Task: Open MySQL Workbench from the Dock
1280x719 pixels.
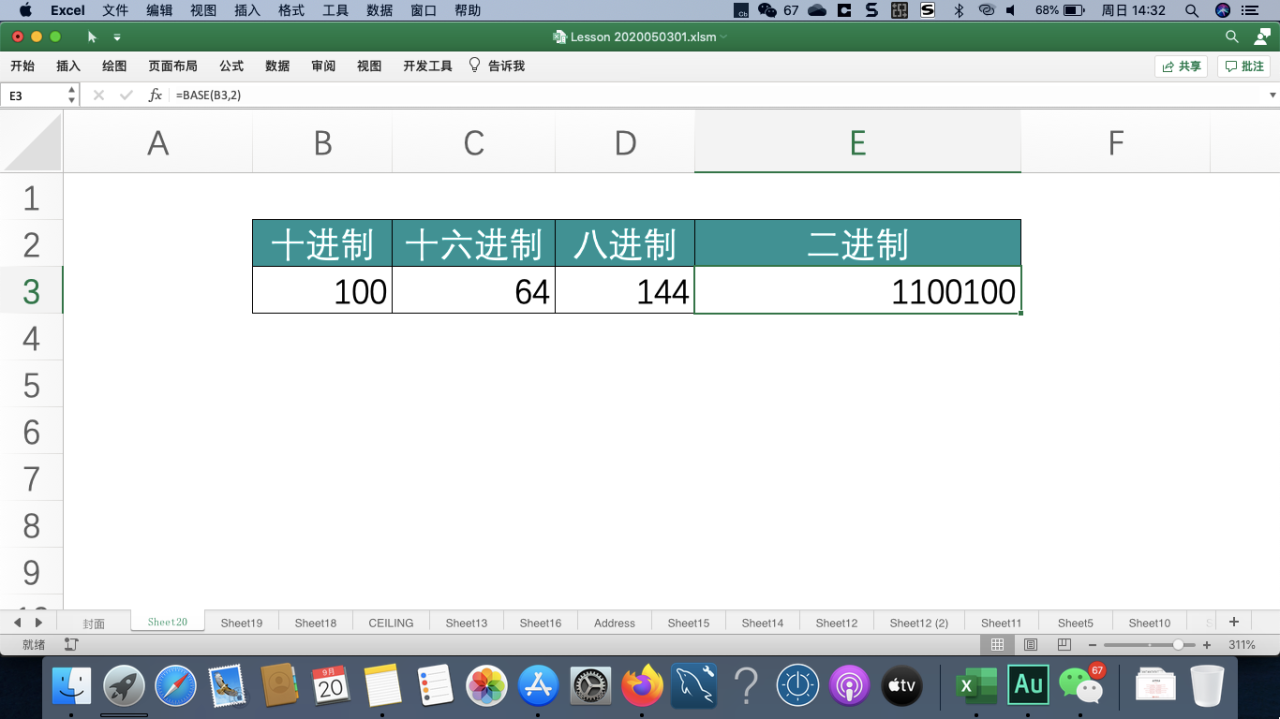Action: [x=695, y=685]
